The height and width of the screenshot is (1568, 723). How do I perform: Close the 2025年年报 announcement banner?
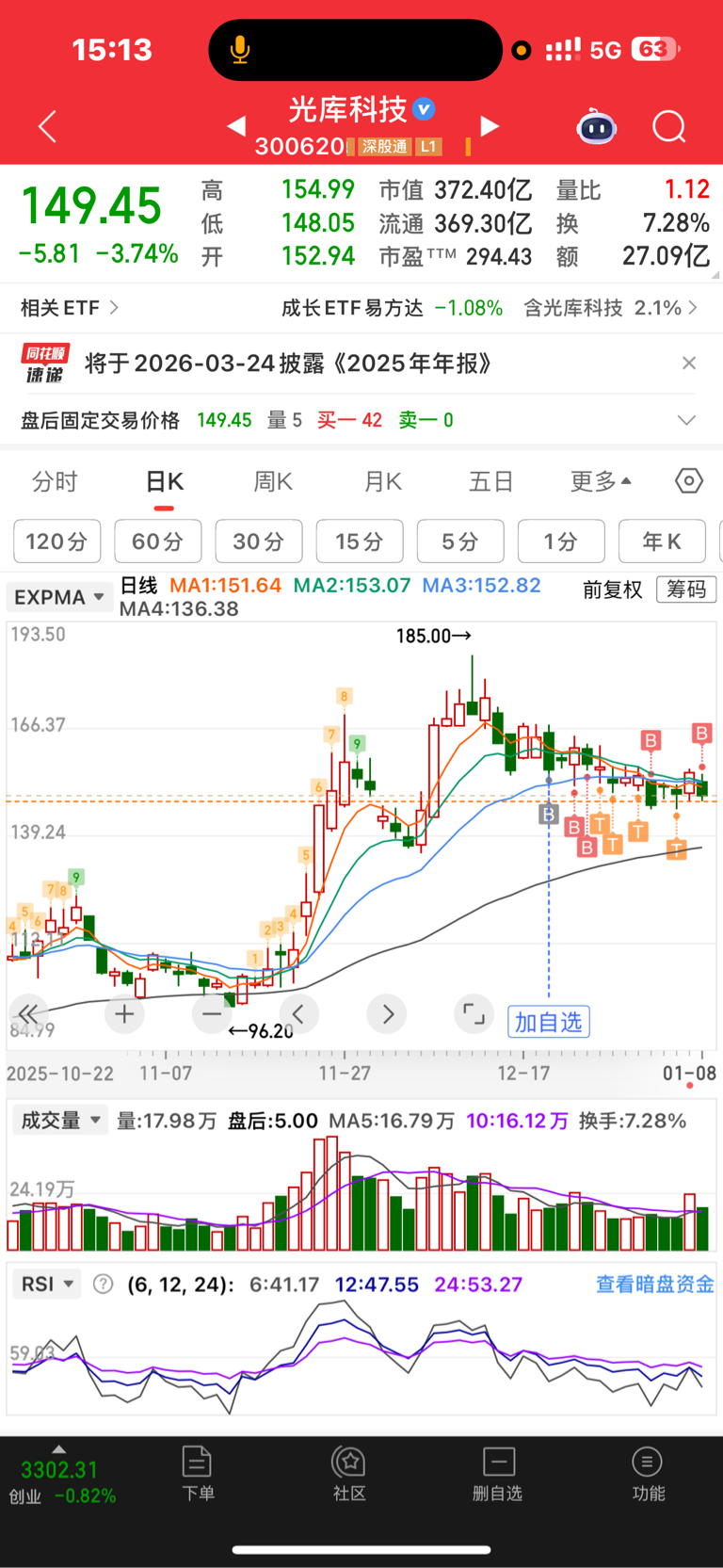[689, 364]
